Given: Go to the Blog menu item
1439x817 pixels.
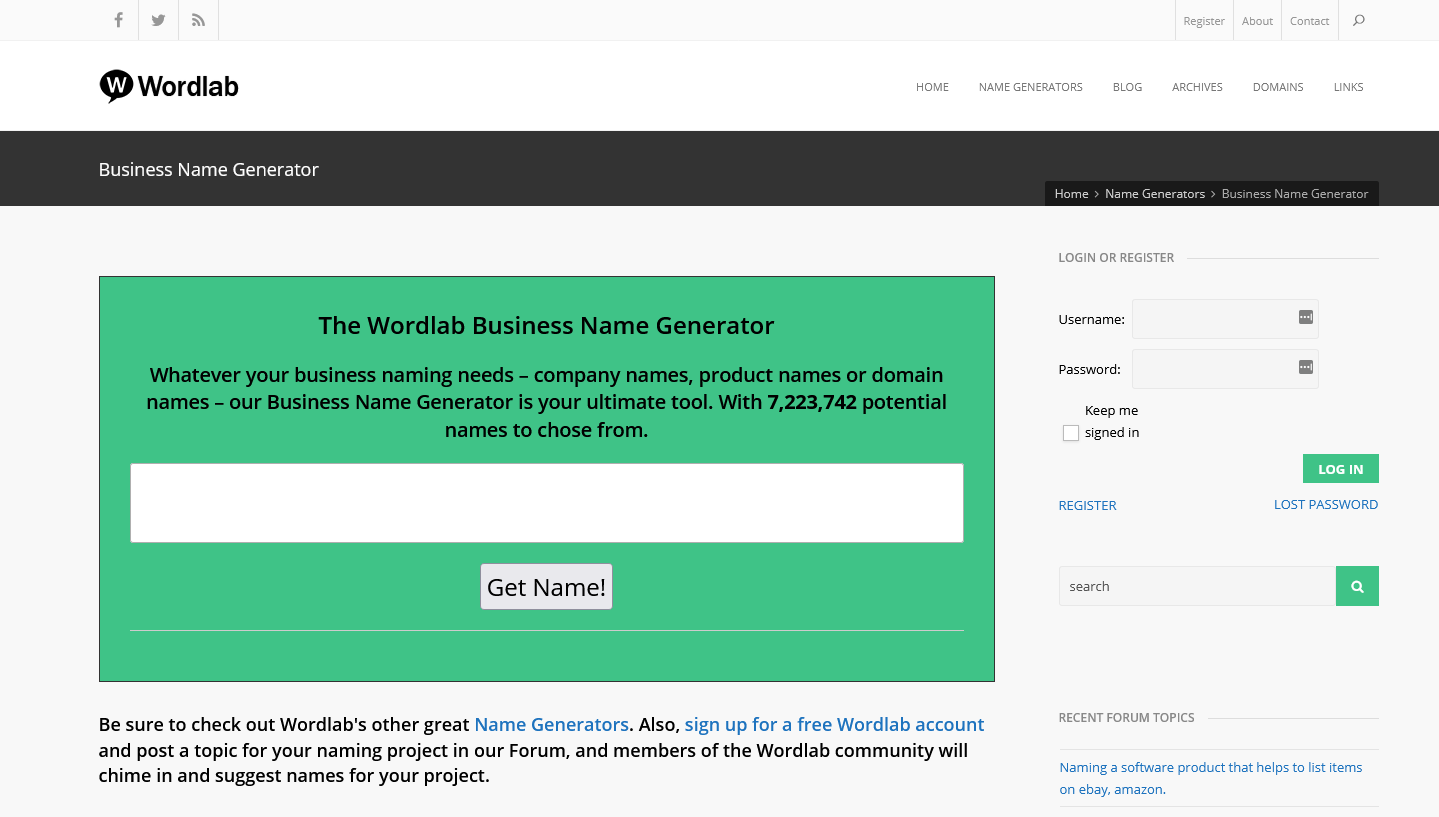Looking at the screenshot, I should [1127, 87].
